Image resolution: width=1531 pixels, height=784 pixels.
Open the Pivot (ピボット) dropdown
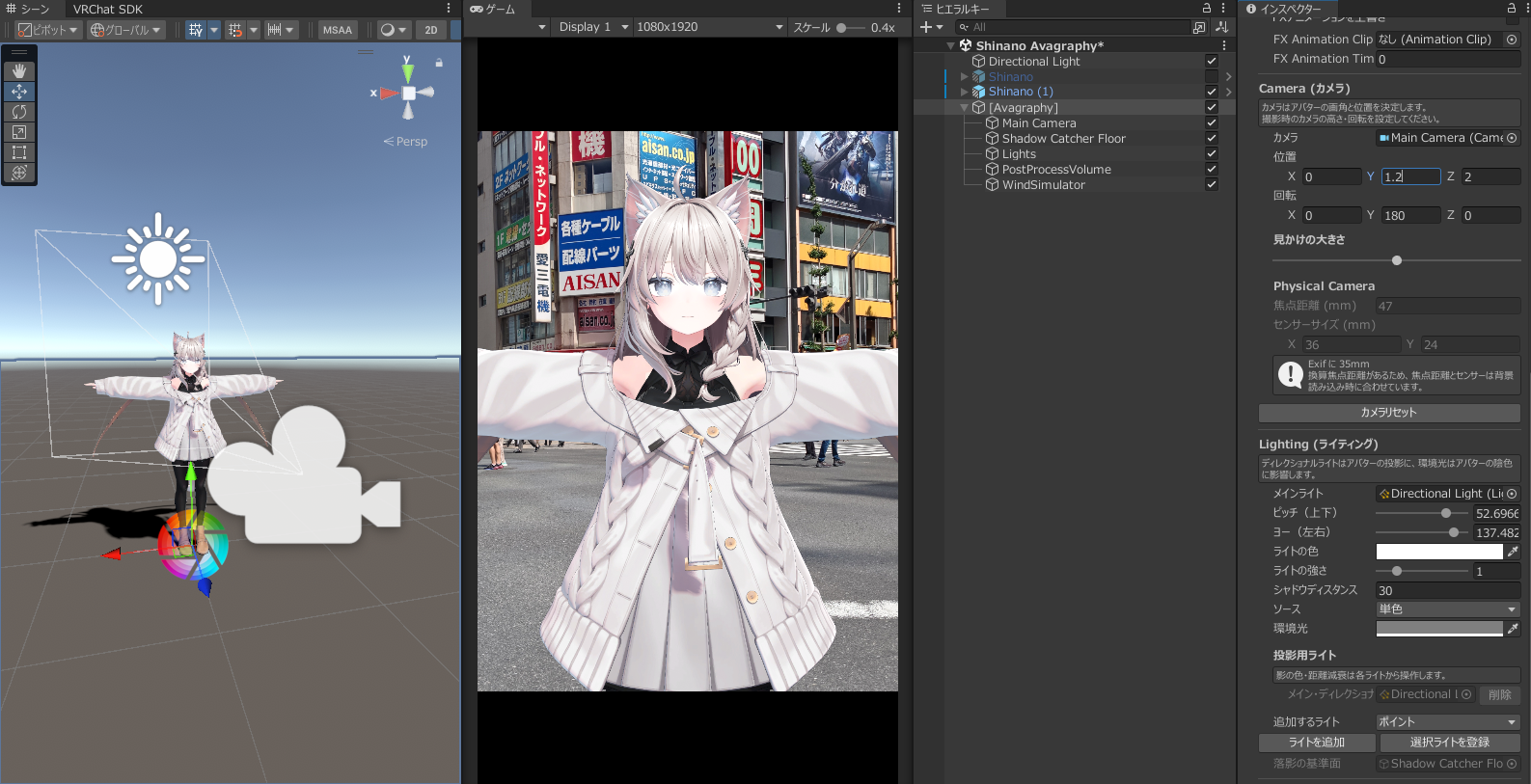point(48,30)
